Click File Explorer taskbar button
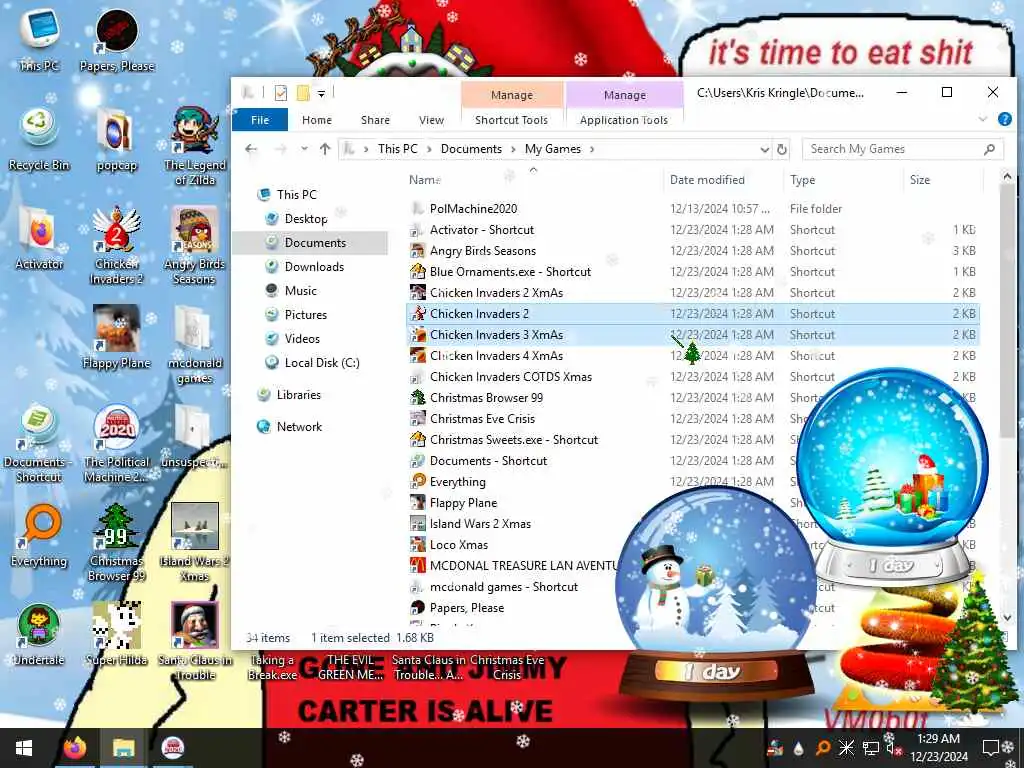Image resolution: width=1024 pixels, height=768 pixels. [123, 748]
